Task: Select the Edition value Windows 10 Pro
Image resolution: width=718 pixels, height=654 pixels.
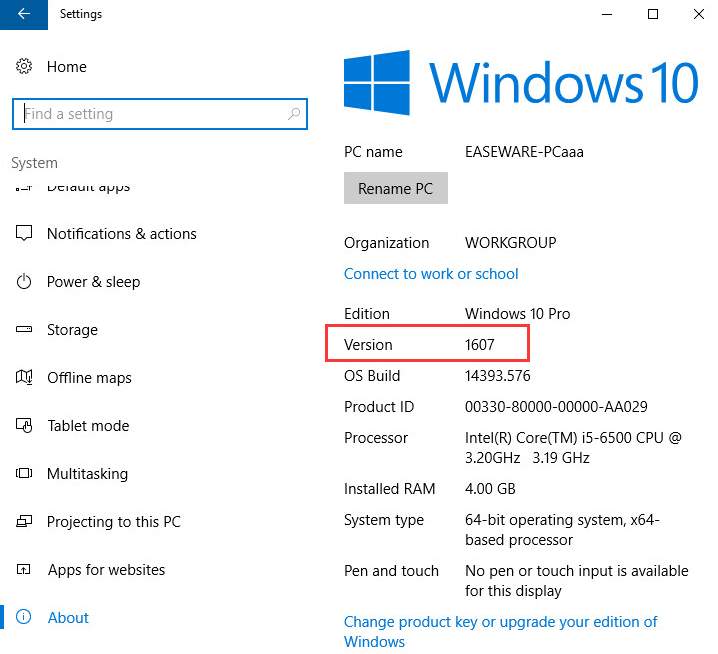Action: [x=517, y=314]
